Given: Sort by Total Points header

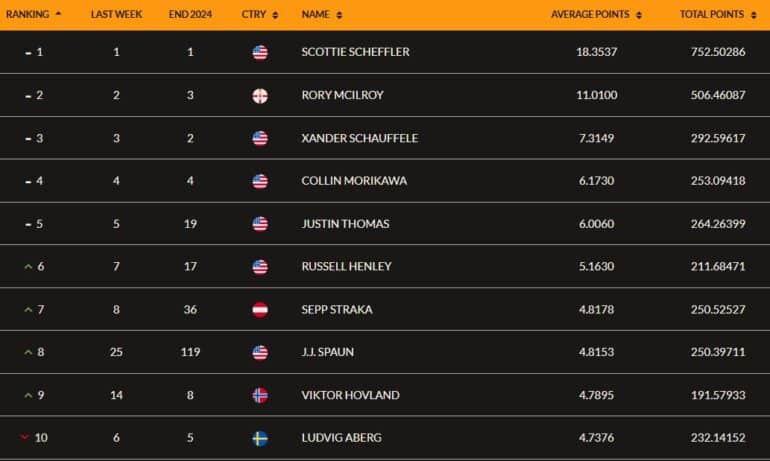Looking at the screenshot, I should pos(717,15).
